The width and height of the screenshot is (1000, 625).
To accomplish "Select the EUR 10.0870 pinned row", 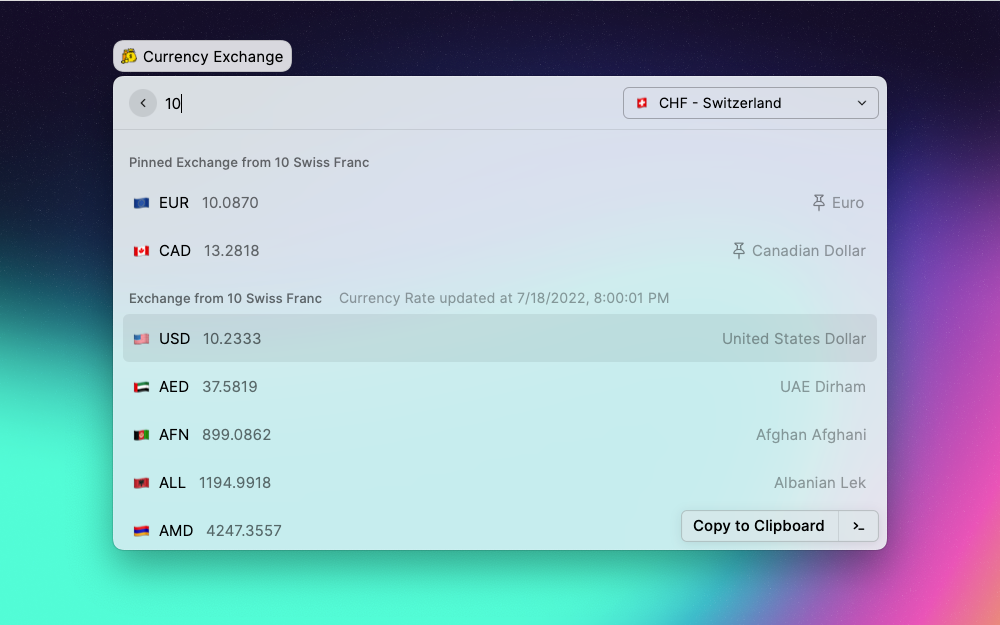I will coord(499,203).
